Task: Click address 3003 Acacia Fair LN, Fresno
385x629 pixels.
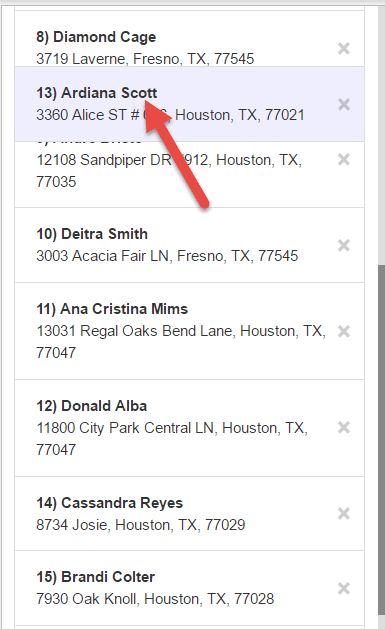Action: 167,256
